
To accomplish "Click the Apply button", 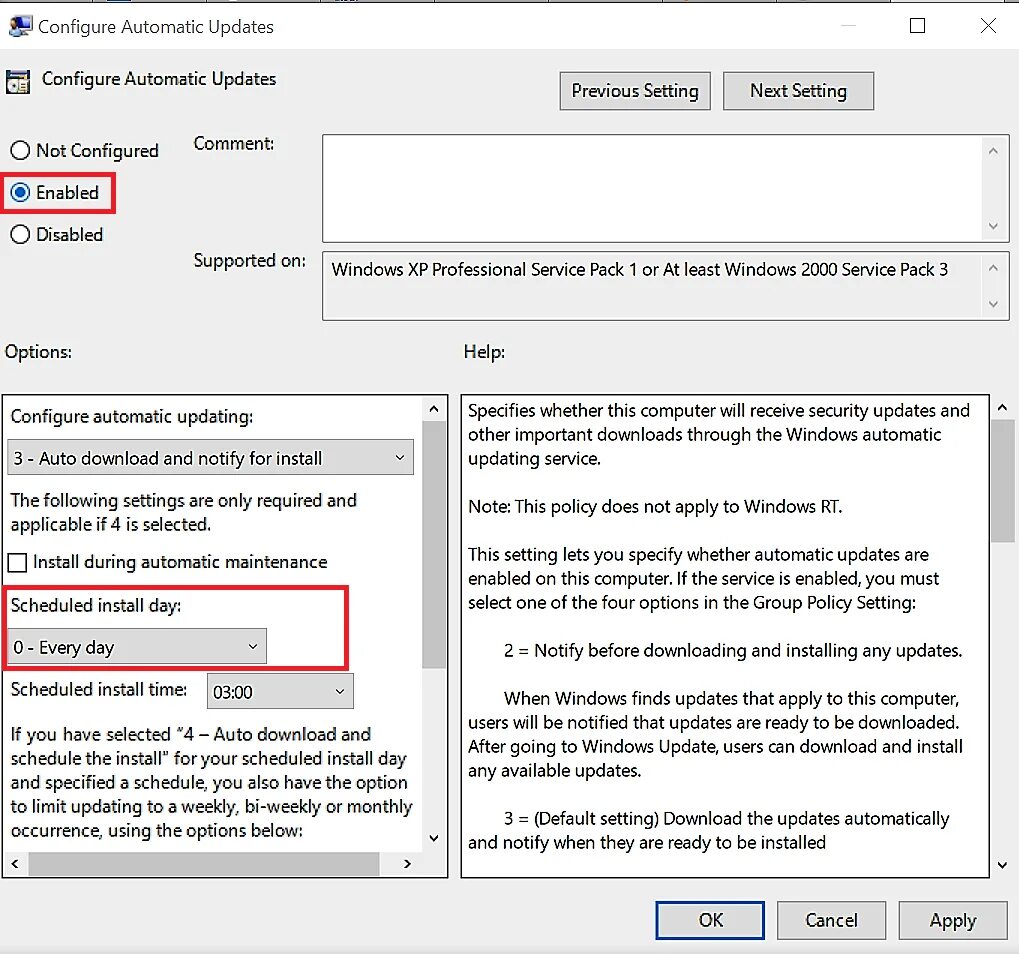I will pyautogui.click(x=953, y=920).
